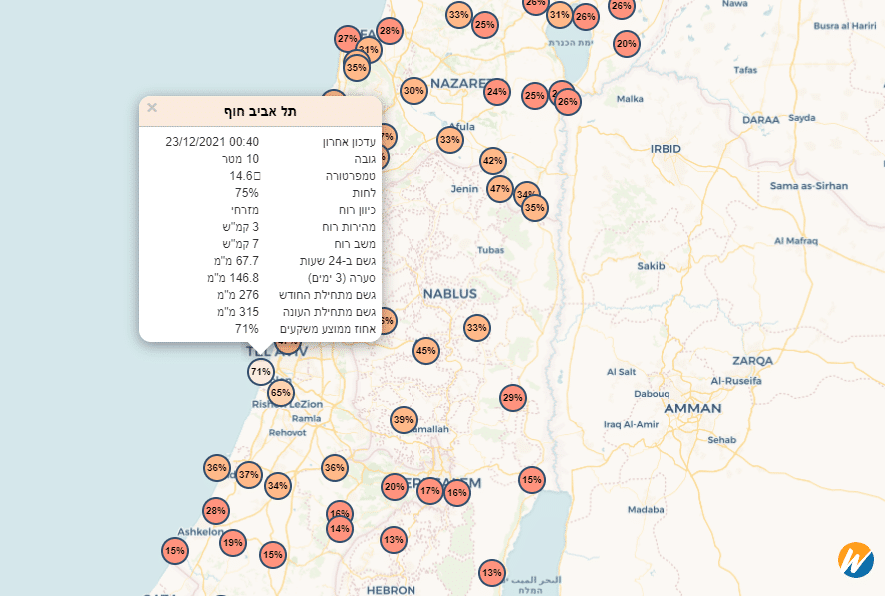Click the DARAA city label
Viewport: 885px width, 596px height.
tap(760, 120)
